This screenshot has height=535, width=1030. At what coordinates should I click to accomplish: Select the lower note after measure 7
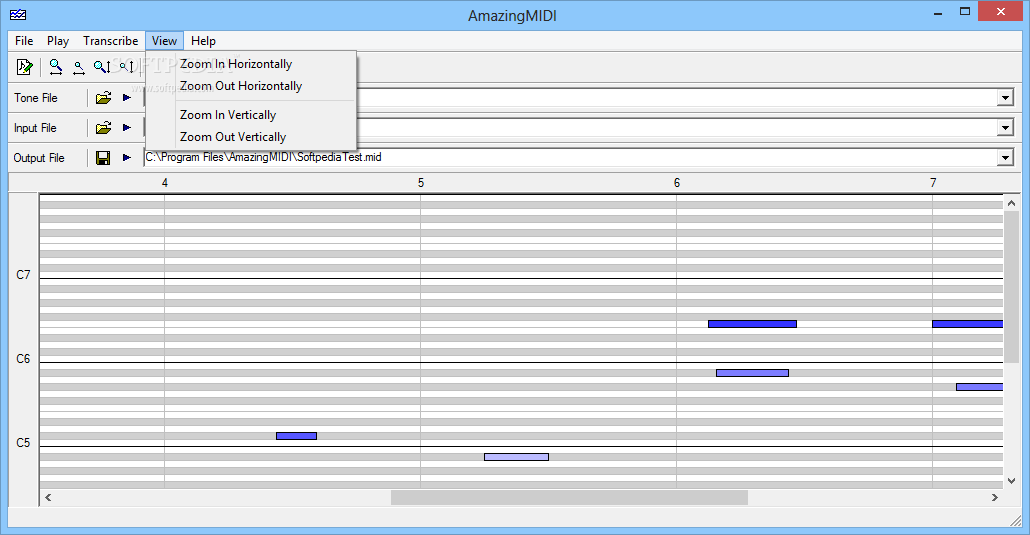coord(979,387)
